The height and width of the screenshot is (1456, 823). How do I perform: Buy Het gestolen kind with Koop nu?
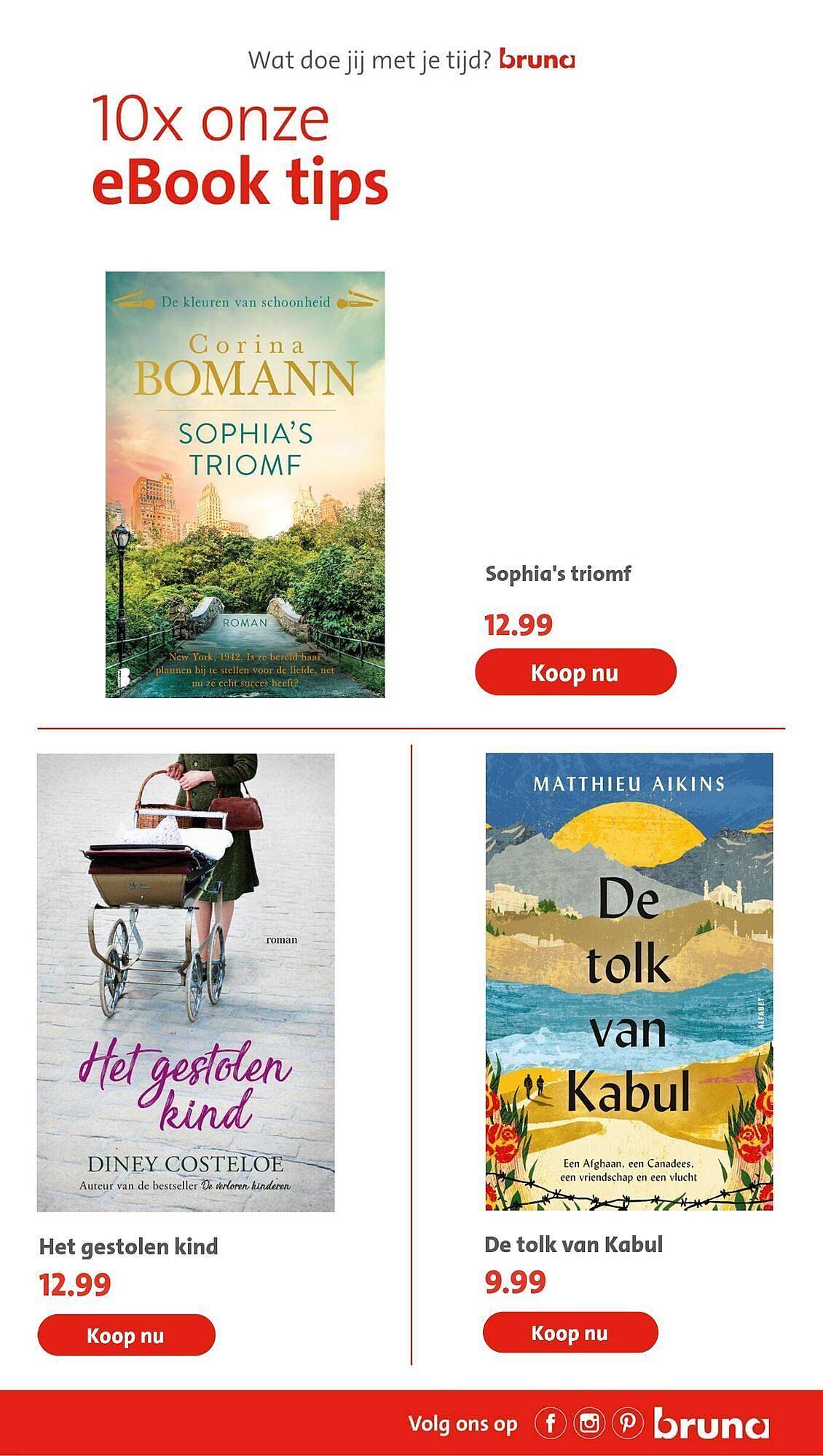coord(126,1336)
